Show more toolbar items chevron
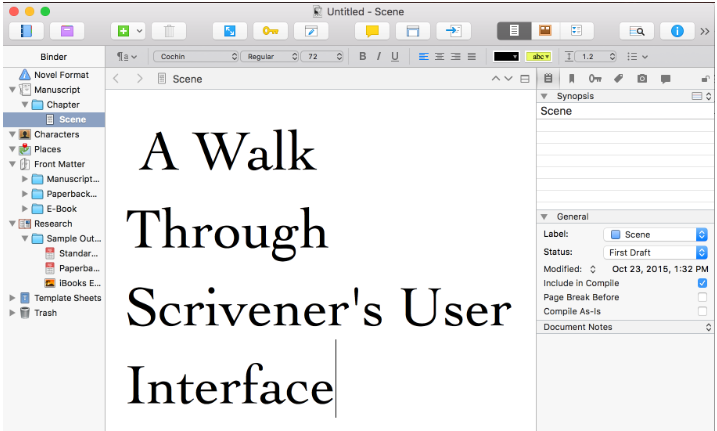717x431 pixels. point(705,31)
